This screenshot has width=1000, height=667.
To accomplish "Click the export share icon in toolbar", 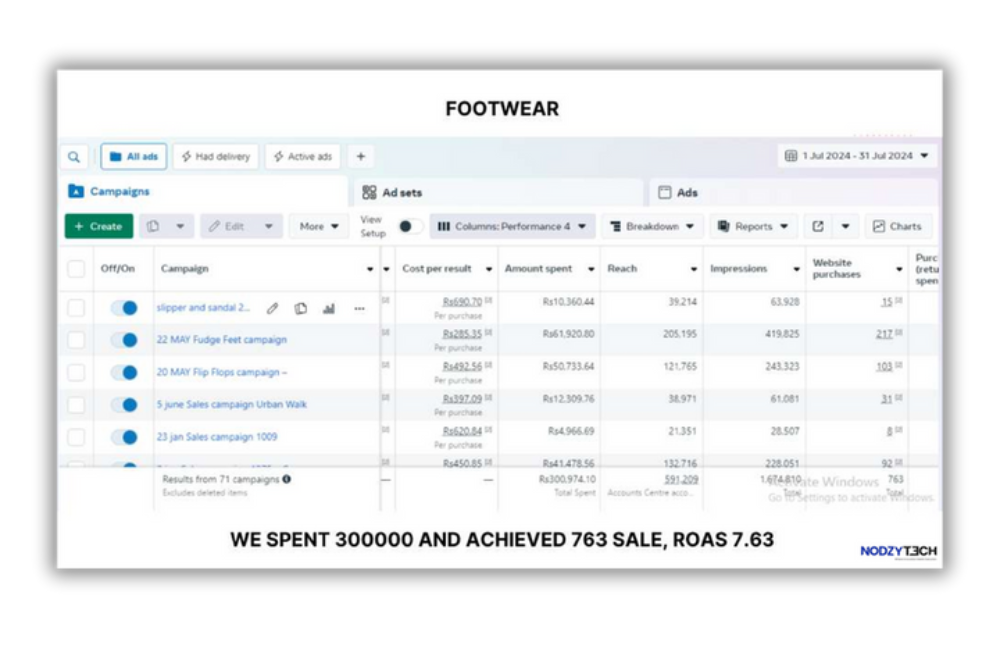I will 818,227.
